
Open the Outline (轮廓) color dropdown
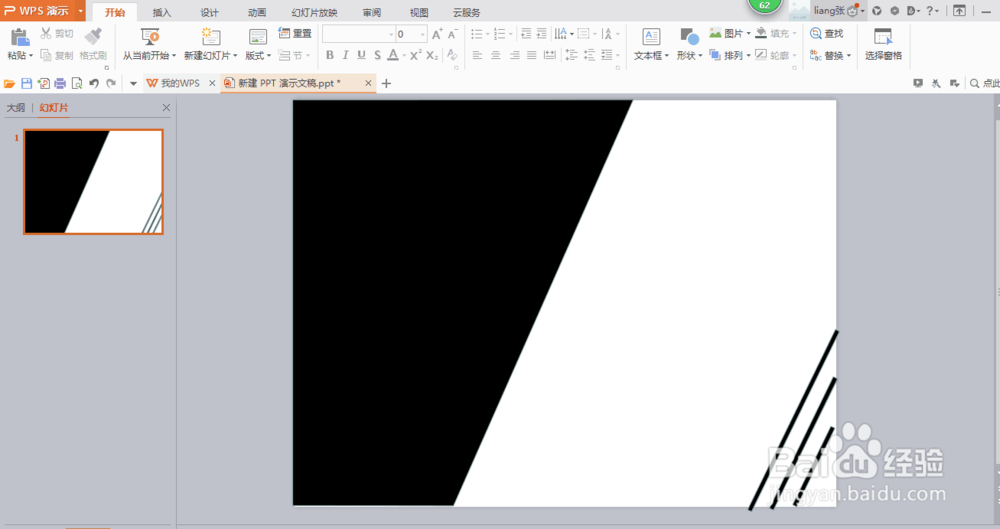[x=776, y=56]
